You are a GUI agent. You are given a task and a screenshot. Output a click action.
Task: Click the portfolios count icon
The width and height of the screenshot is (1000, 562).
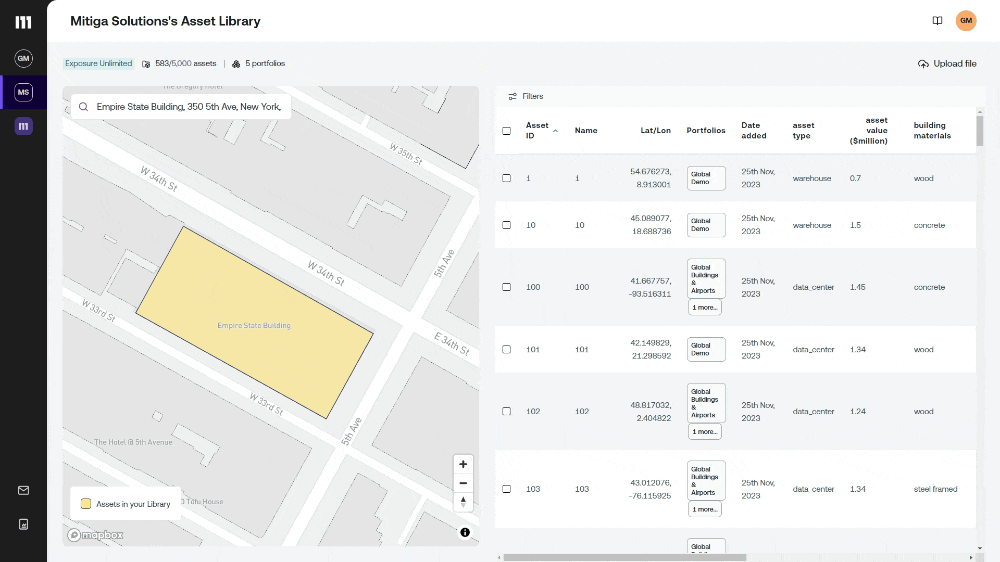[236, 64]
